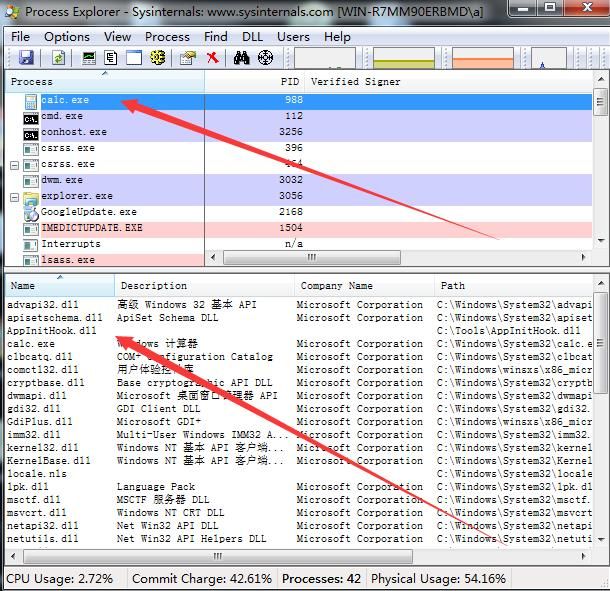Click the process list down scroll arrow
The width and height of the screenshot is (610, 591).
click(601, 240)
